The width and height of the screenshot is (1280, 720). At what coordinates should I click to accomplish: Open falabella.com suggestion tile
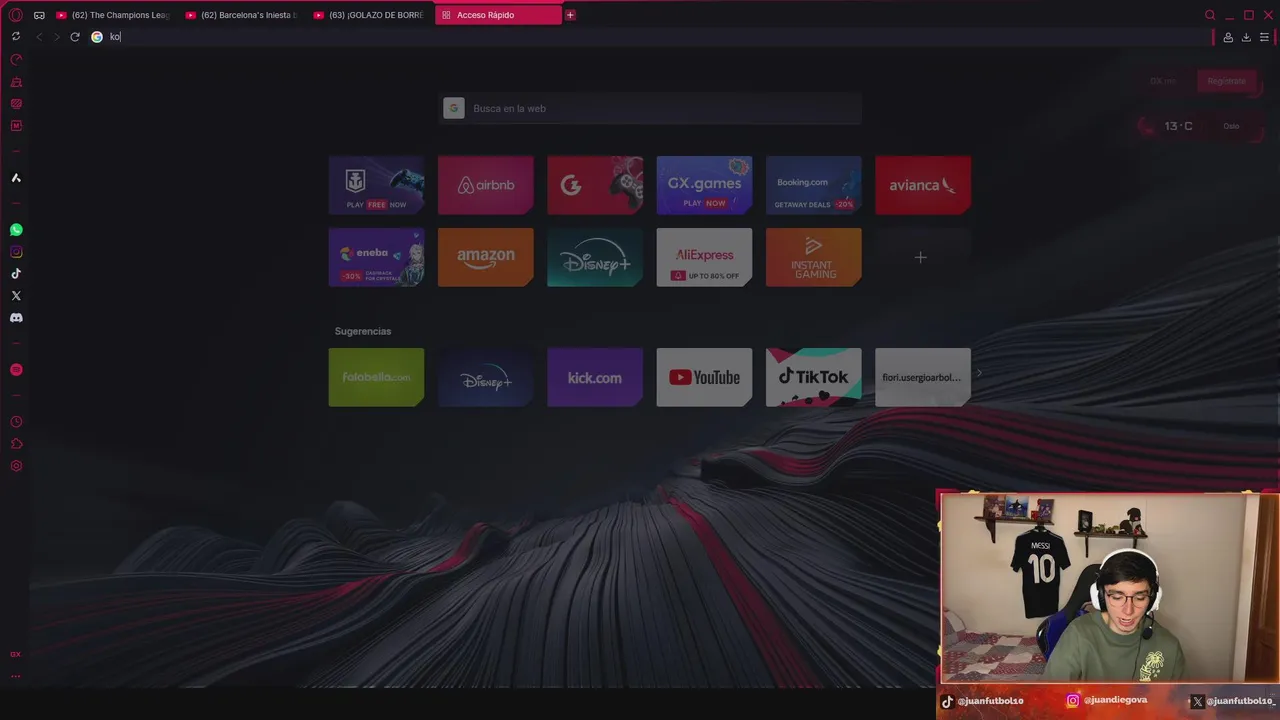(376, 377)
